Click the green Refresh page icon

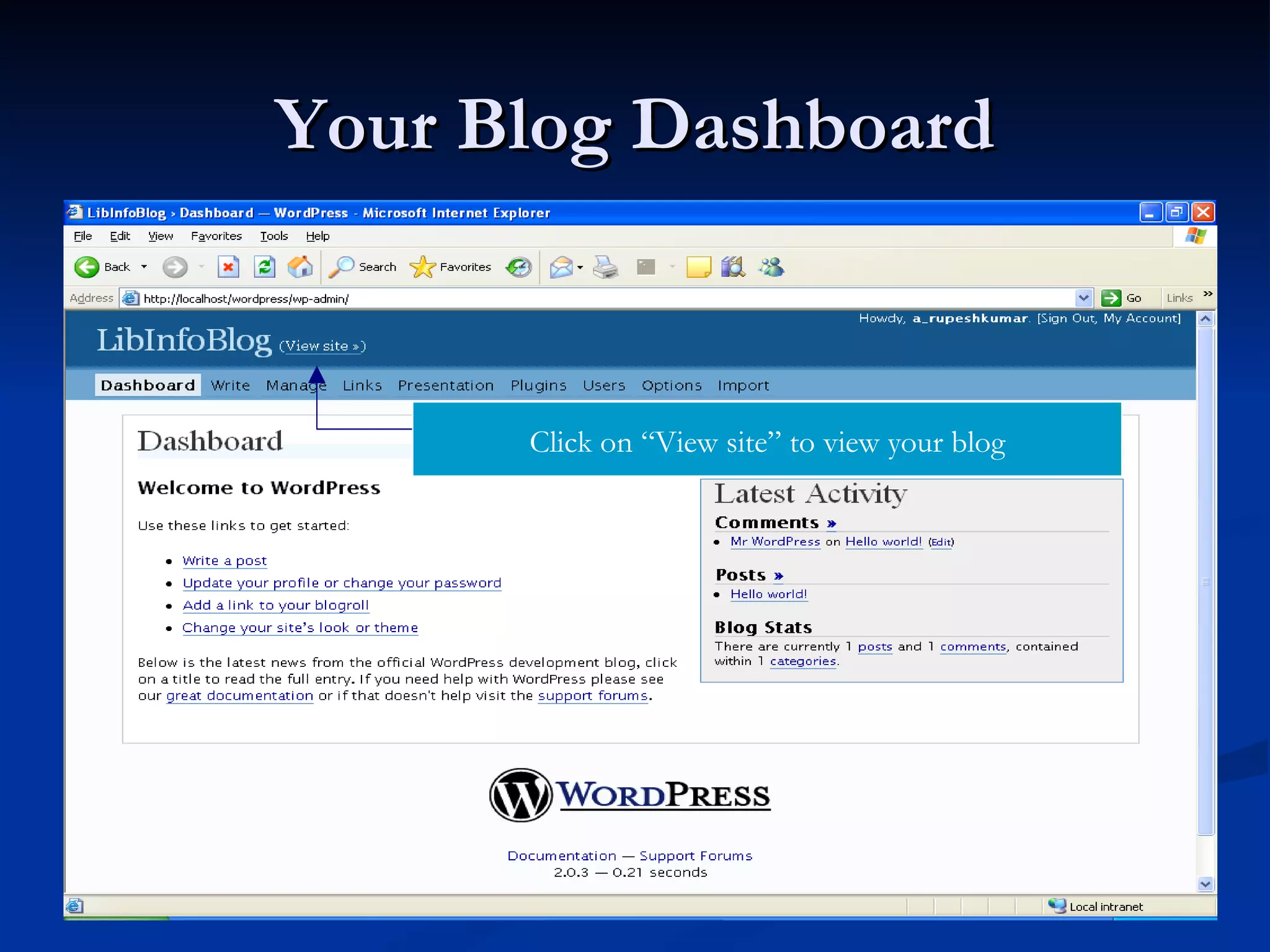265,267
